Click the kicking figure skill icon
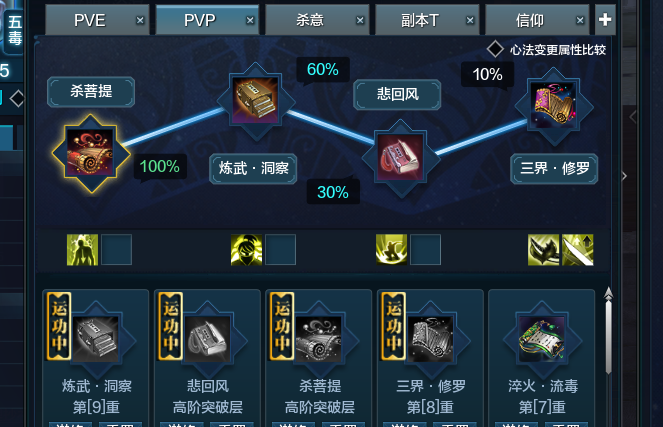Image resolution: width=663 pixels, height=427 pixels. (392, 250)
